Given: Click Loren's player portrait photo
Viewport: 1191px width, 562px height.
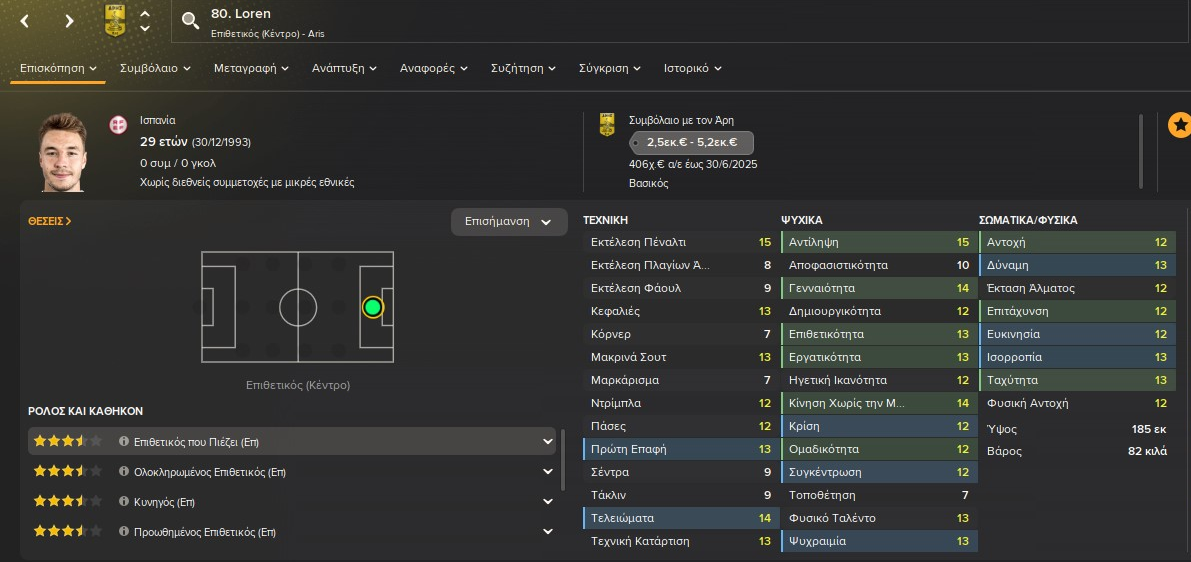Looking at the screenshot, I should pos(63,151).
